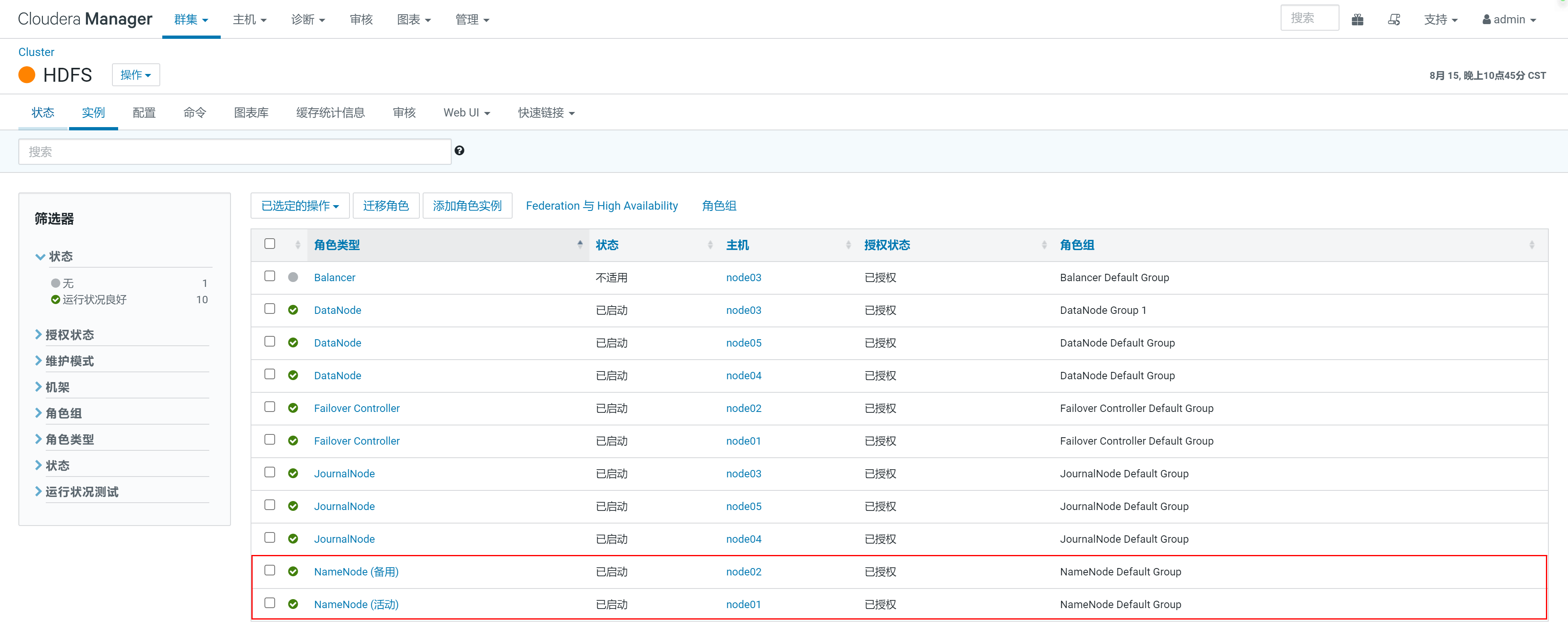Open Federation 与 High Availability link
This screenshot has width=1568, height=622.
tap(601, 206)
